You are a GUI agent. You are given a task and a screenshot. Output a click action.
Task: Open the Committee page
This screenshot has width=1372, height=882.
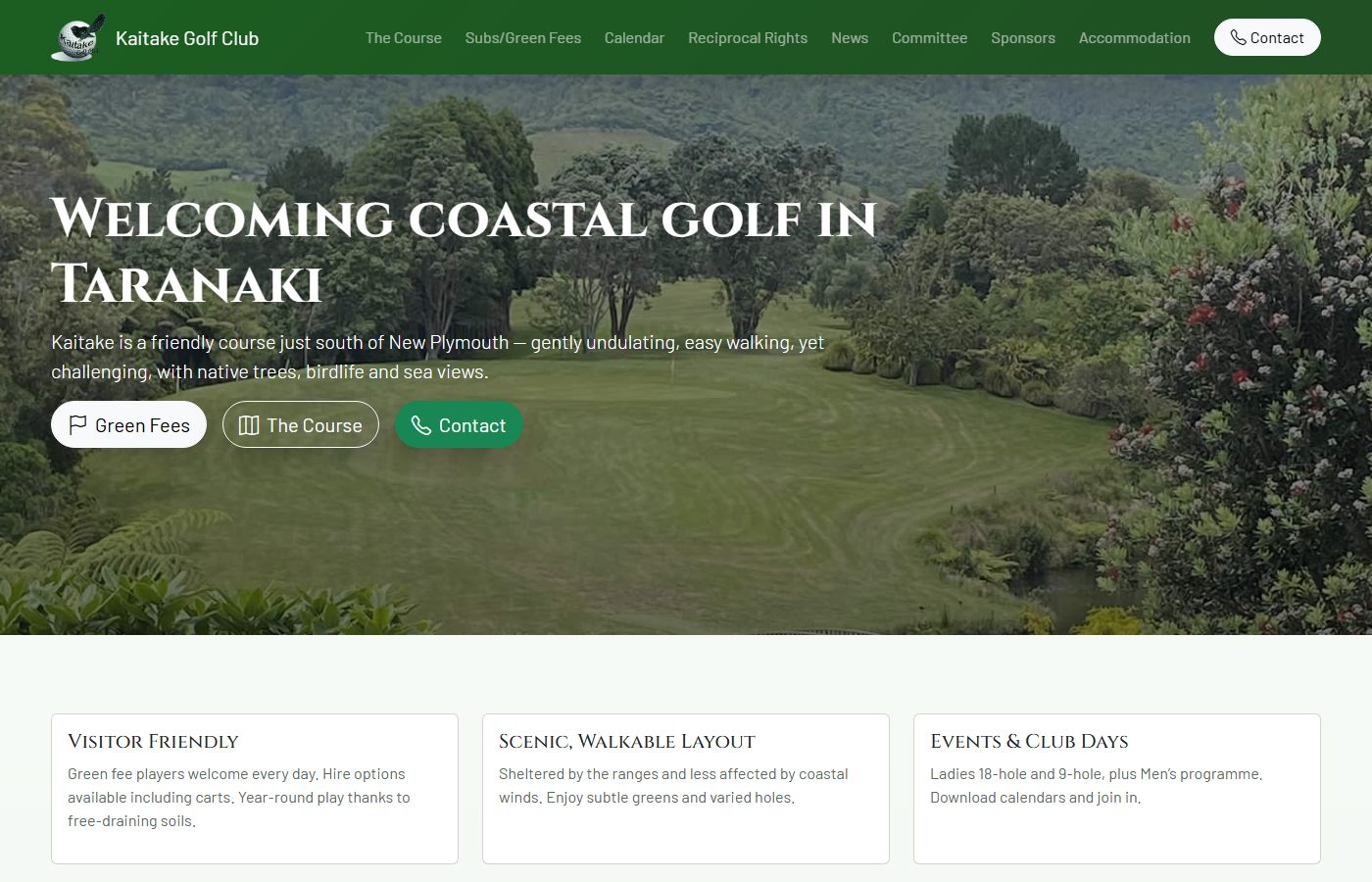click(x=929, y=37)
